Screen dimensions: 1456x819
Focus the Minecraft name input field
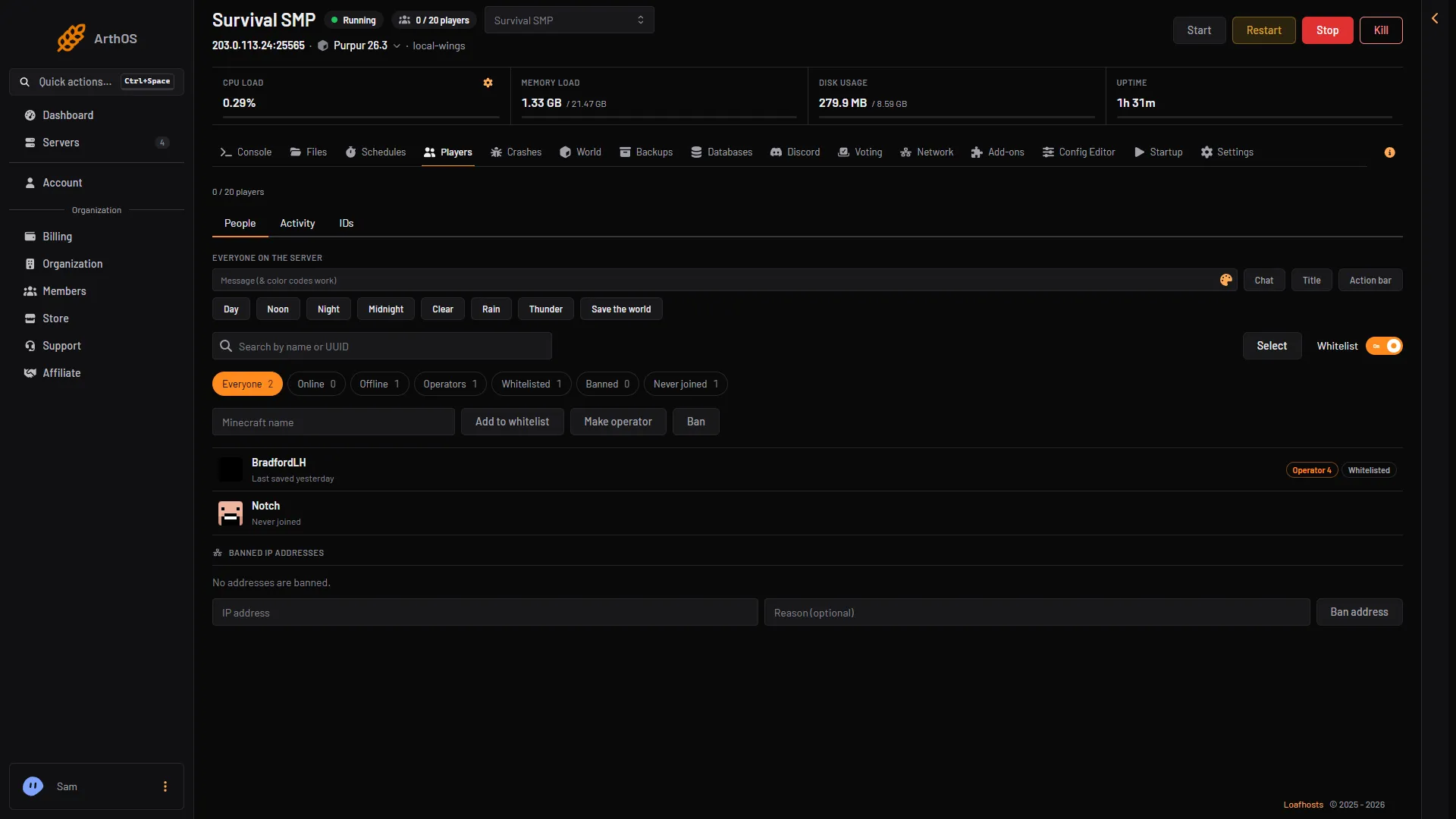tap(334, 422)
